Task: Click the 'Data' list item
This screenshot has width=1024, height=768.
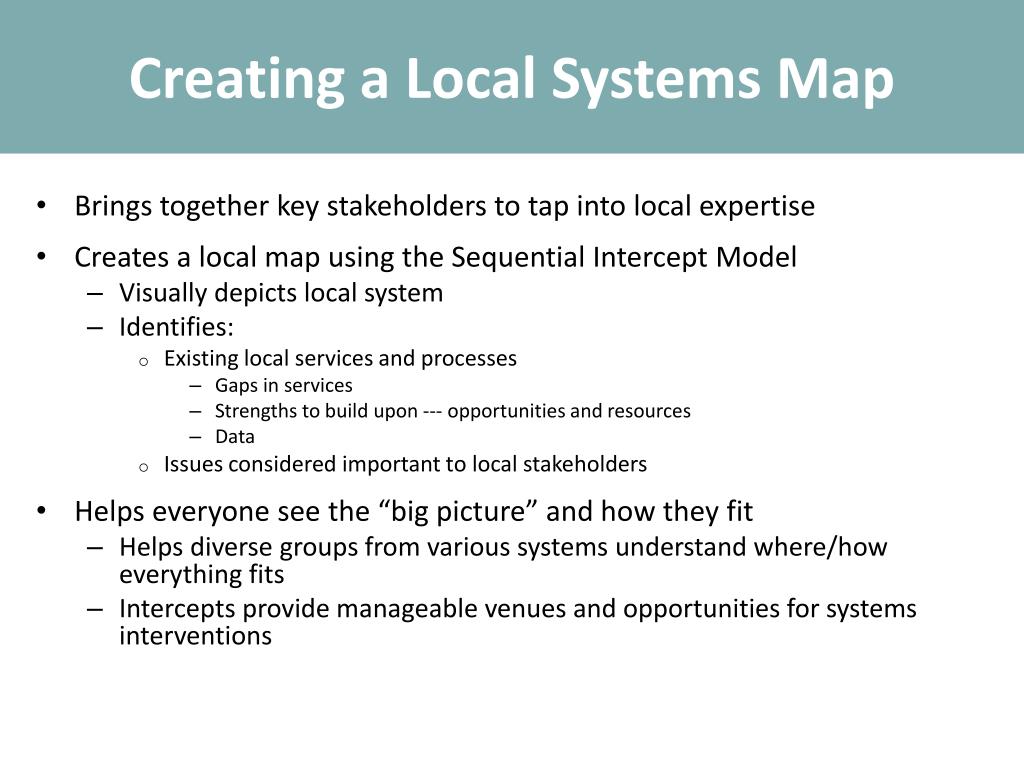Action: pos(234,436)
